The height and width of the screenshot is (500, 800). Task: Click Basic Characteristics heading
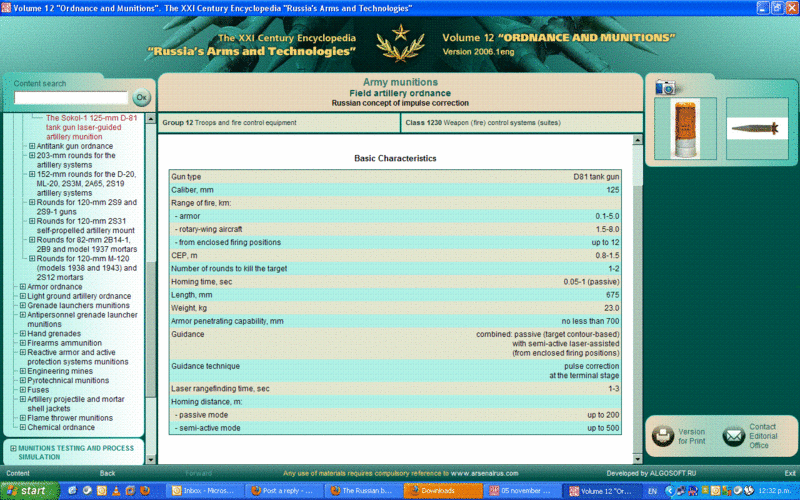pos(395,158)
